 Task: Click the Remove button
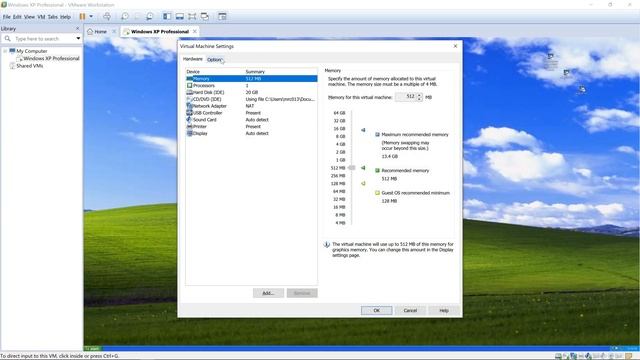pos(302,293)
